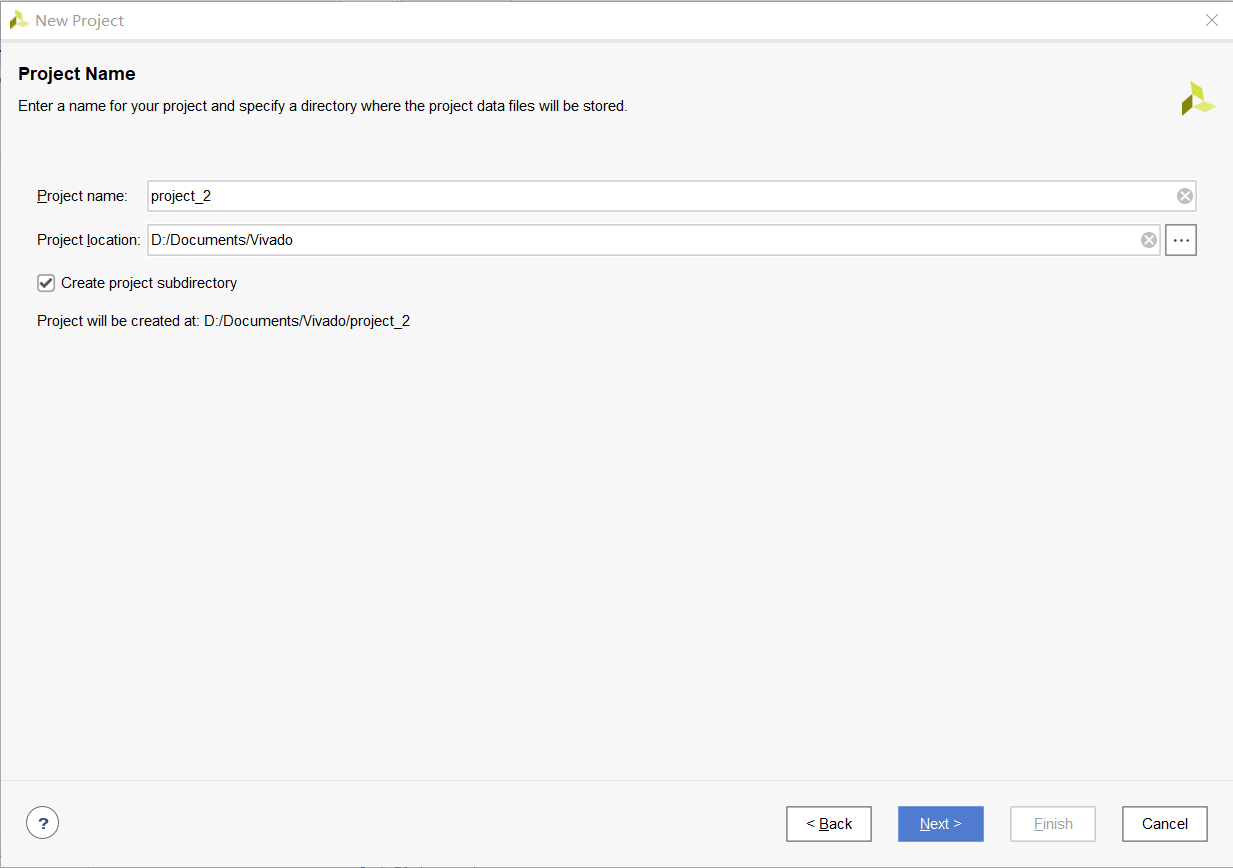Cancel the new project wizard

click(1164, 824)
